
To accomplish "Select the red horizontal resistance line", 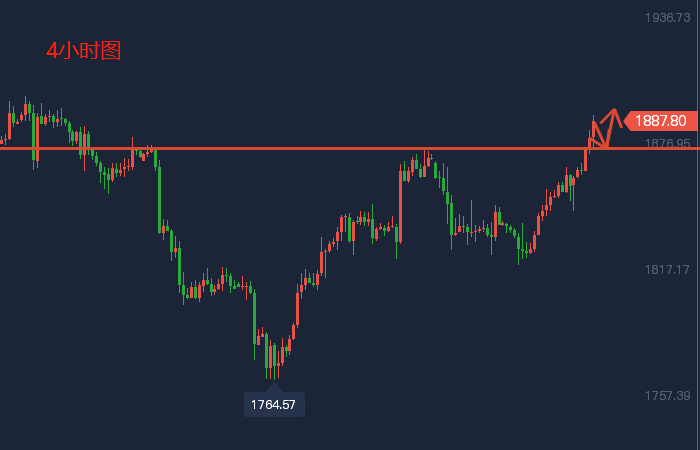I will tap(300, 148).
